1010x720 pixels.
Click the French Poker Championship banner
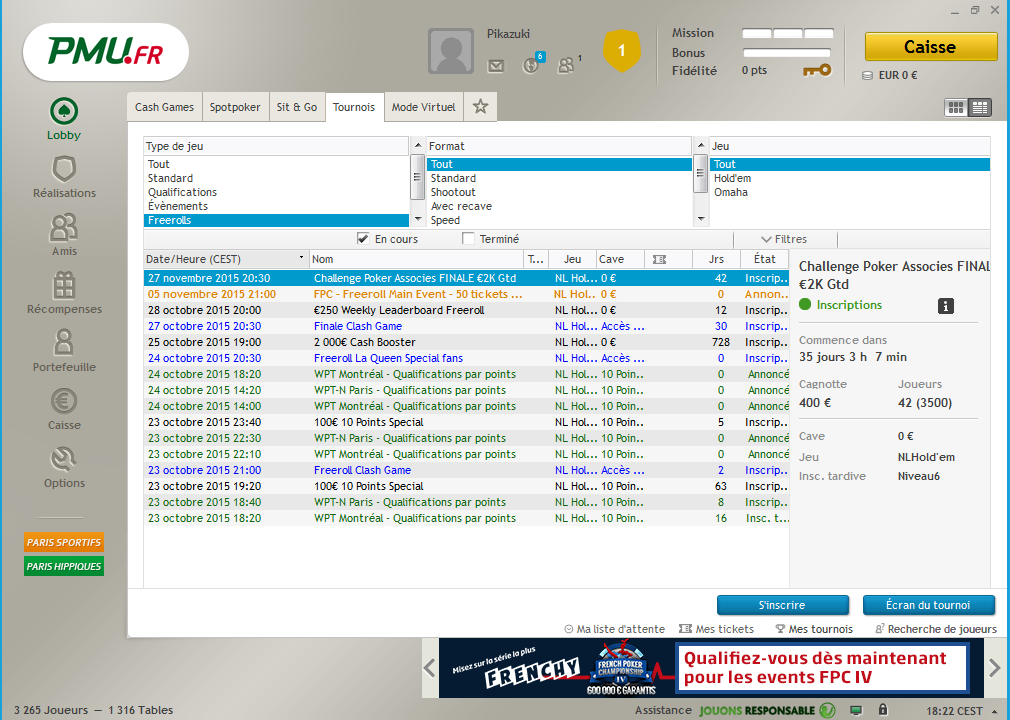tap(711, 668)
